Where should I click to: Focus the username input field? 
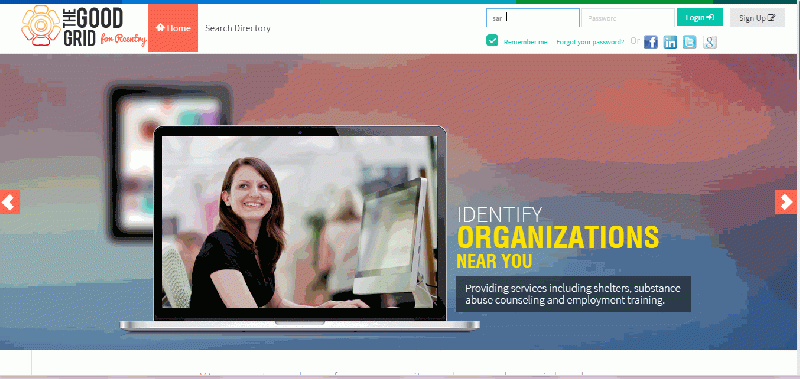pos(533,18)
